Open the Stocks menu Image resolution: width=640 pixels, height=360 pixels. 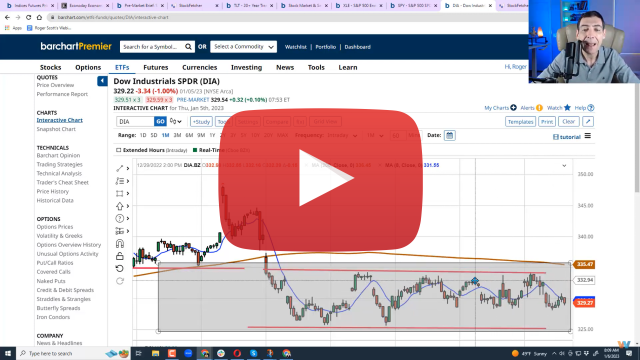50,67
